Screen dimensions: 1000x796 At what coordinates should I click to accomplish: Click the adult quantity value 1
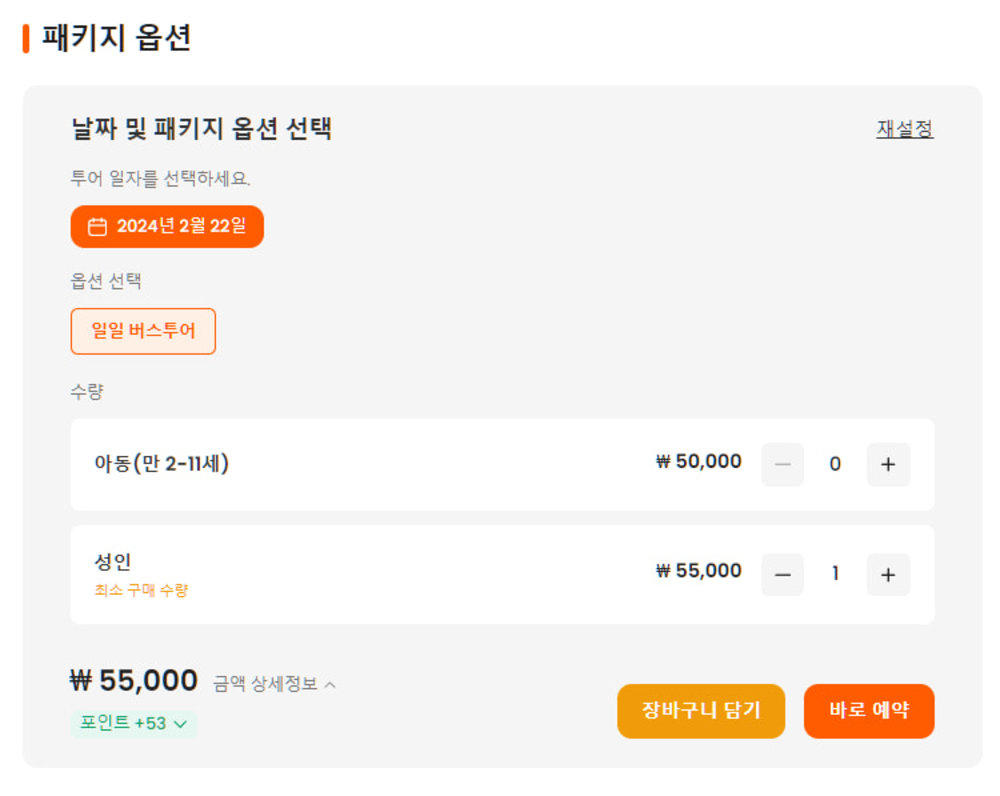coord(835,575)
